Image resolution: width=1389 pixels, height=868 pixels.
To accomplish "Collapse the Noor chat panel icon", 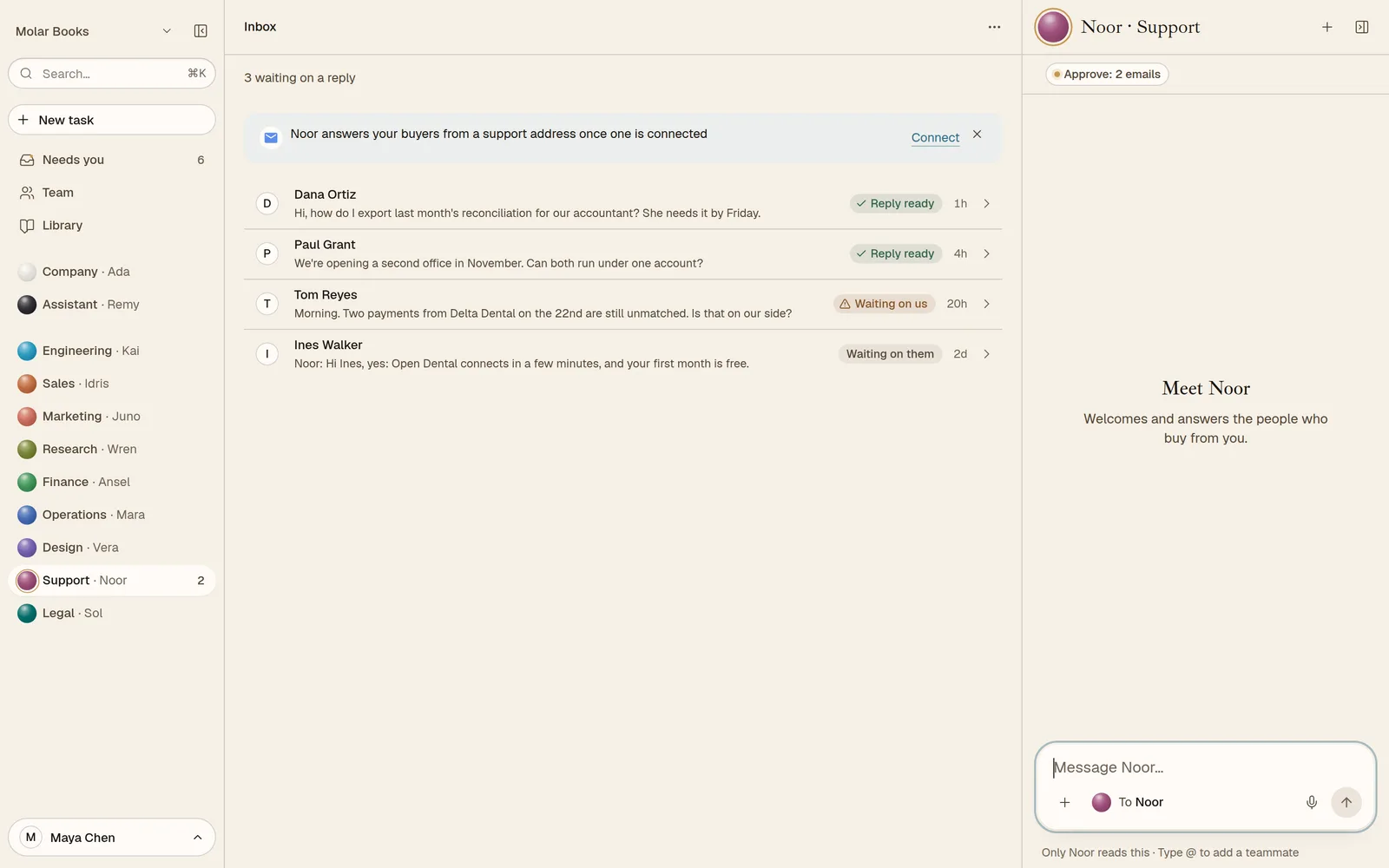I will [1362, 28].
